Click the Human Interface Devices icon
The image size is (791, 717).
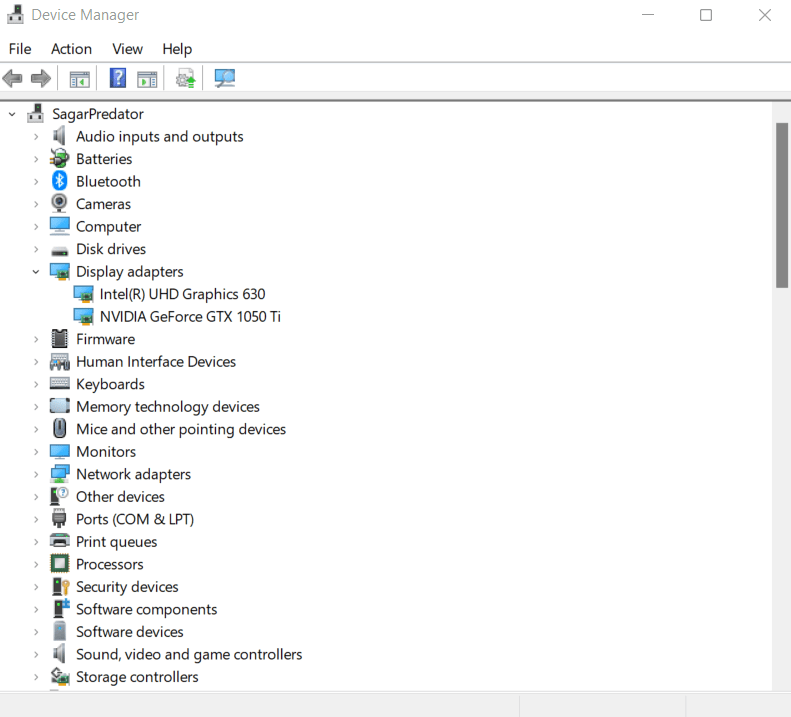60,361
